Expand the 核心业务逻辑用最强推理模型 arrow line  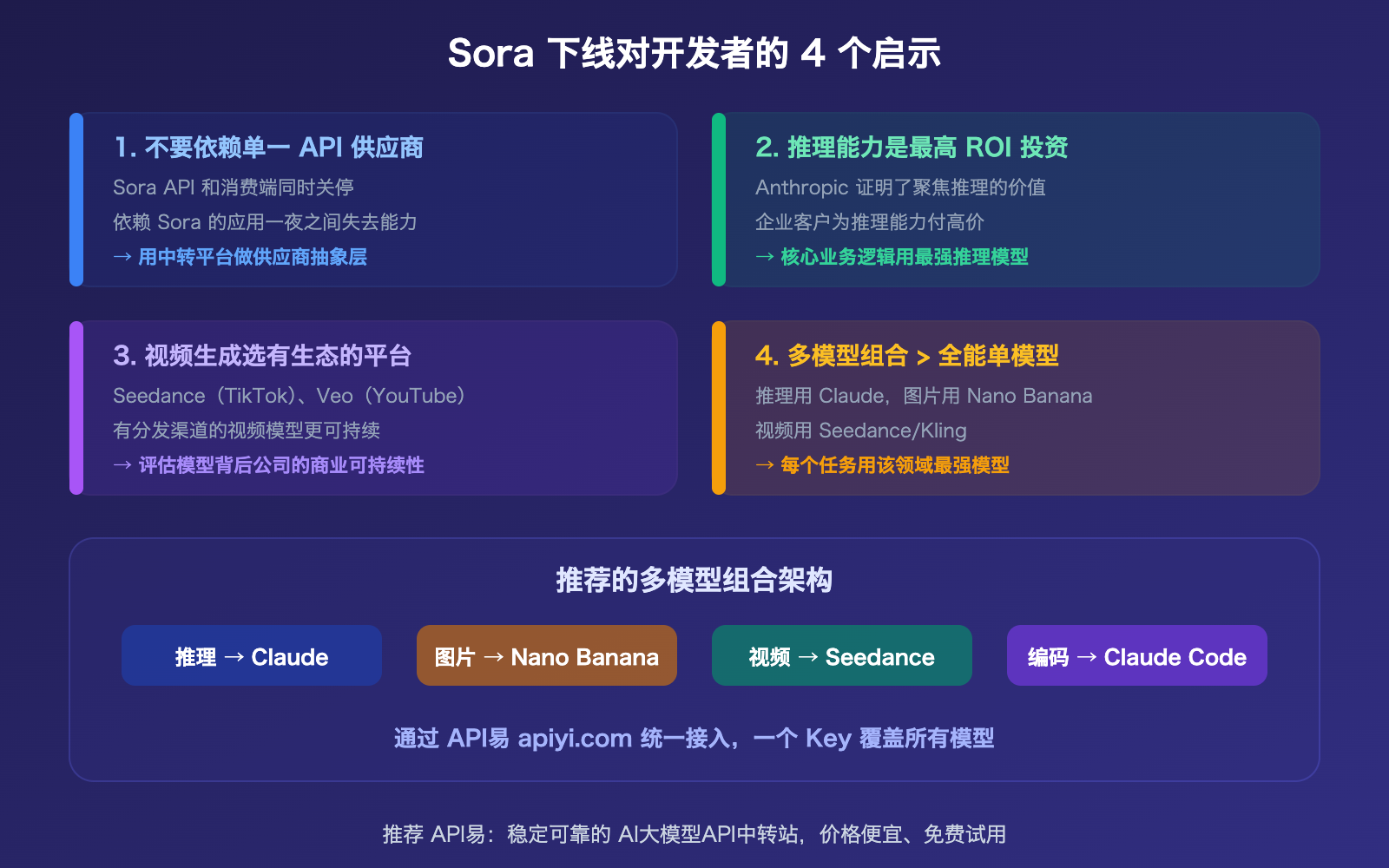[892, 257]
